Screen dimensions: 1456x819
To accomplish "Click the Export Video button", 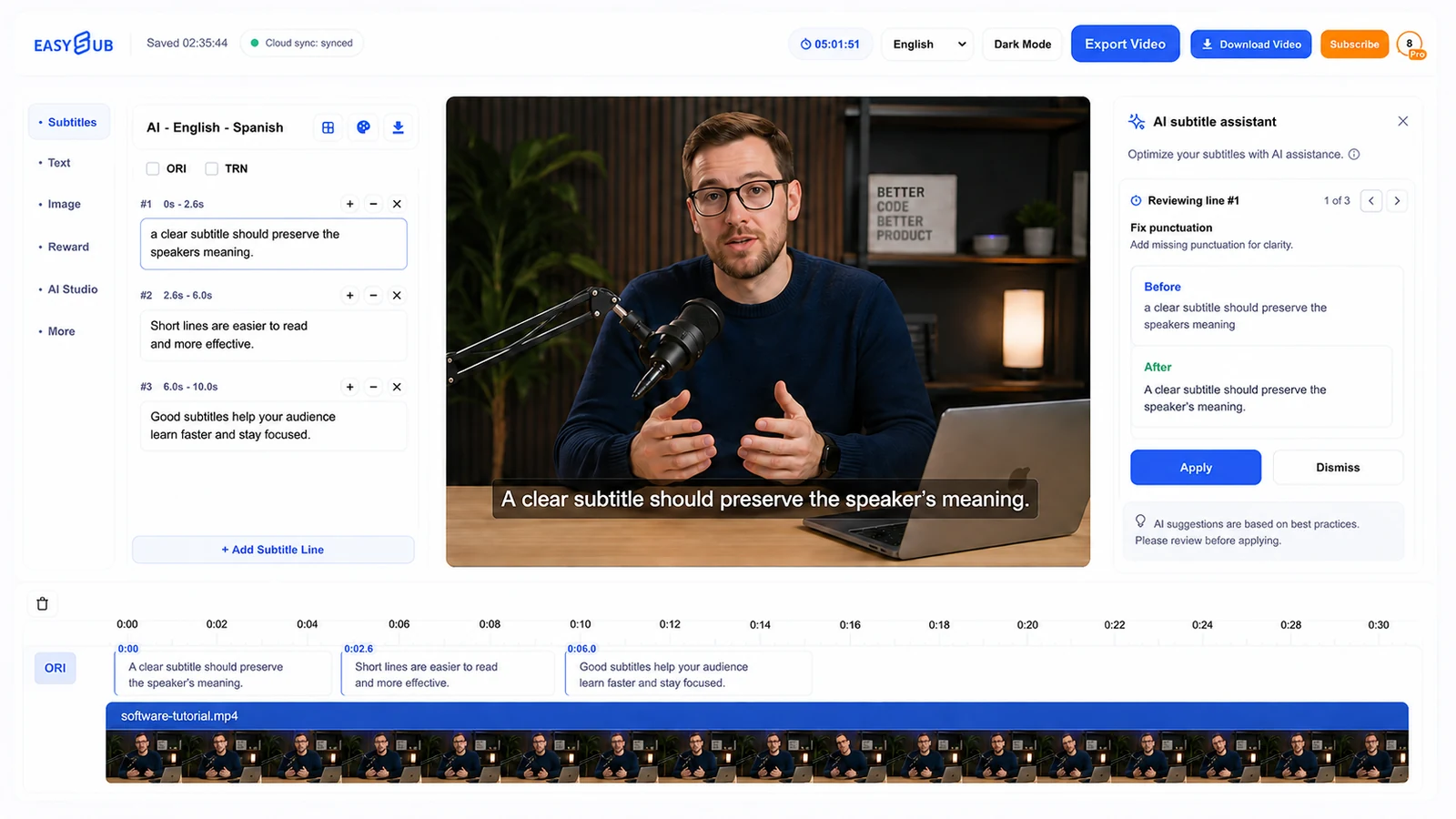I will pyautogui.click(x=1125, y=44).
